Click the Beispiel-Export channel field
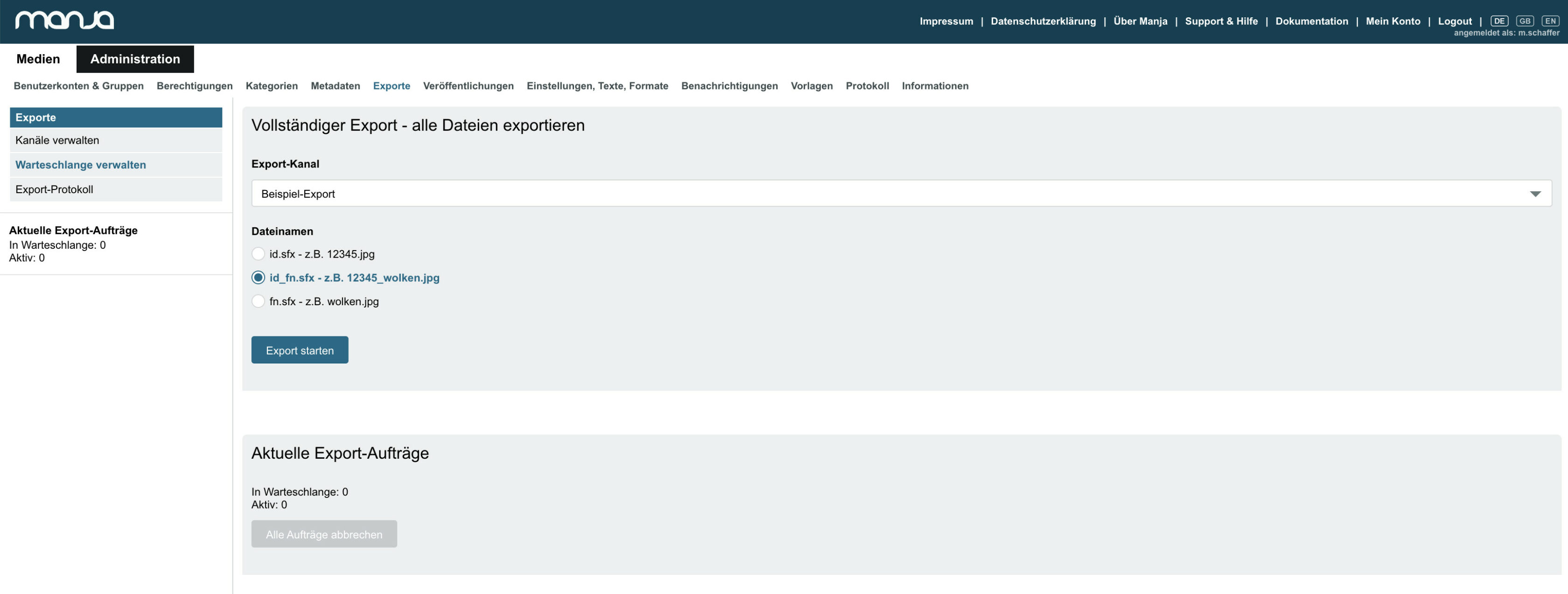The width and height of the screenshot is (1568, 594). click(901, 194)
